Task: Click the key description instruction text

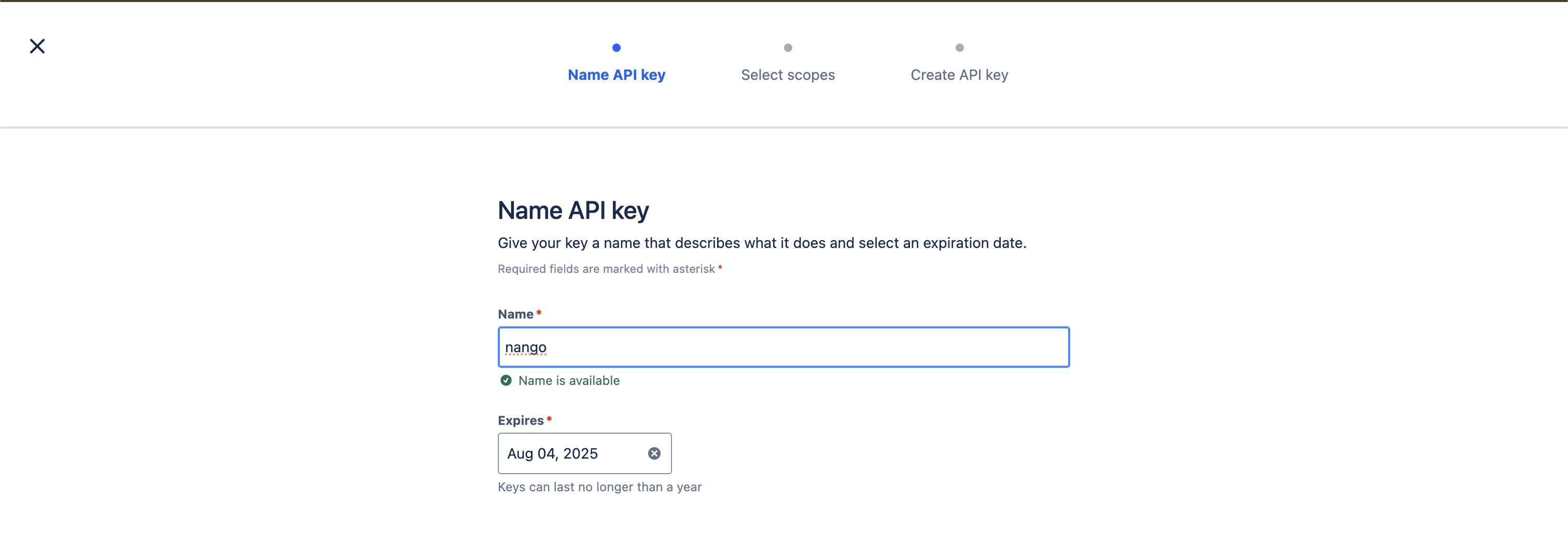Action: click(762, 243)
